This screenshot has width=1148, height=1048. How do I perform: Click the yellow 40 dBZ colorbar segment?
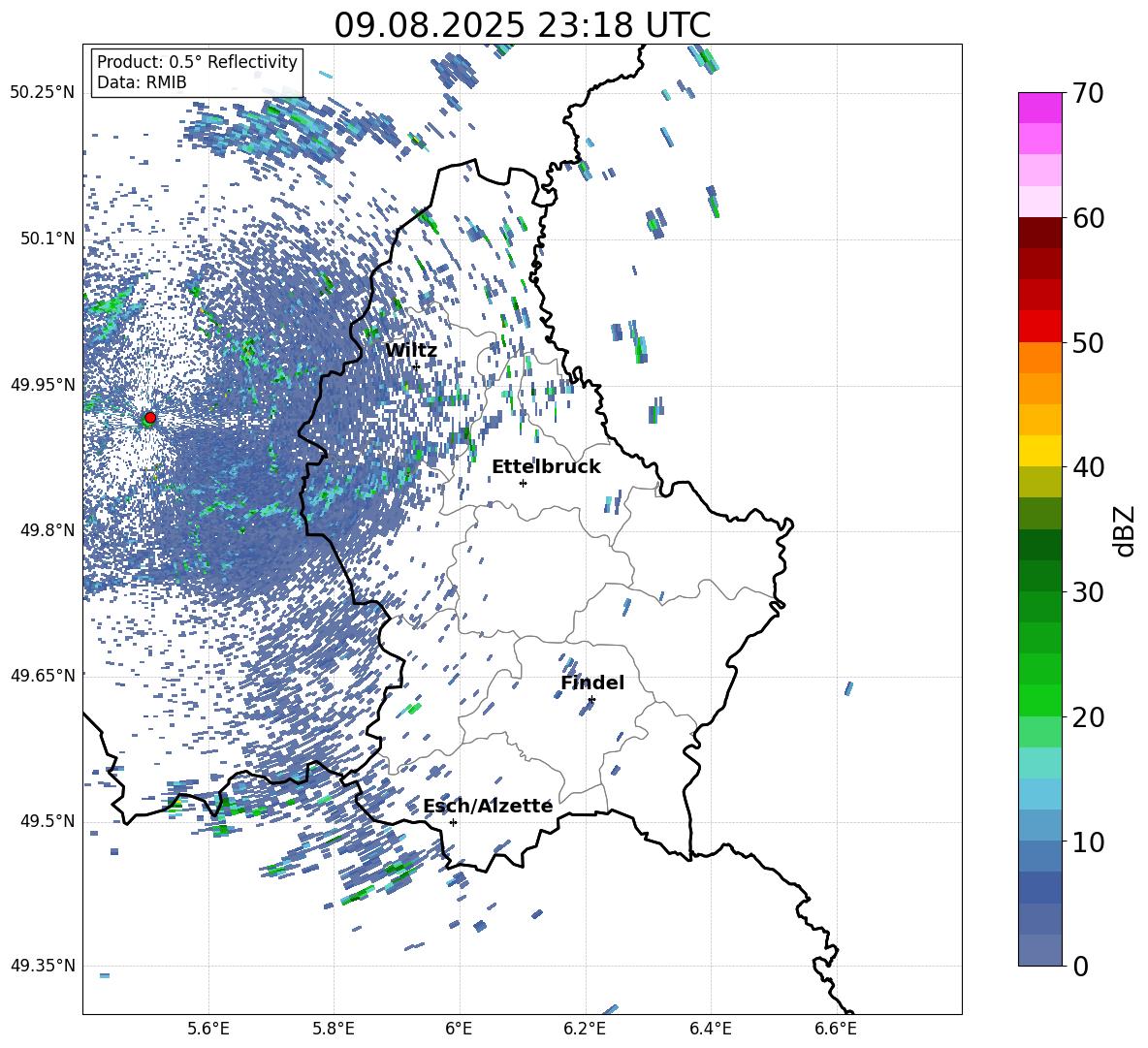point(1040,451)
